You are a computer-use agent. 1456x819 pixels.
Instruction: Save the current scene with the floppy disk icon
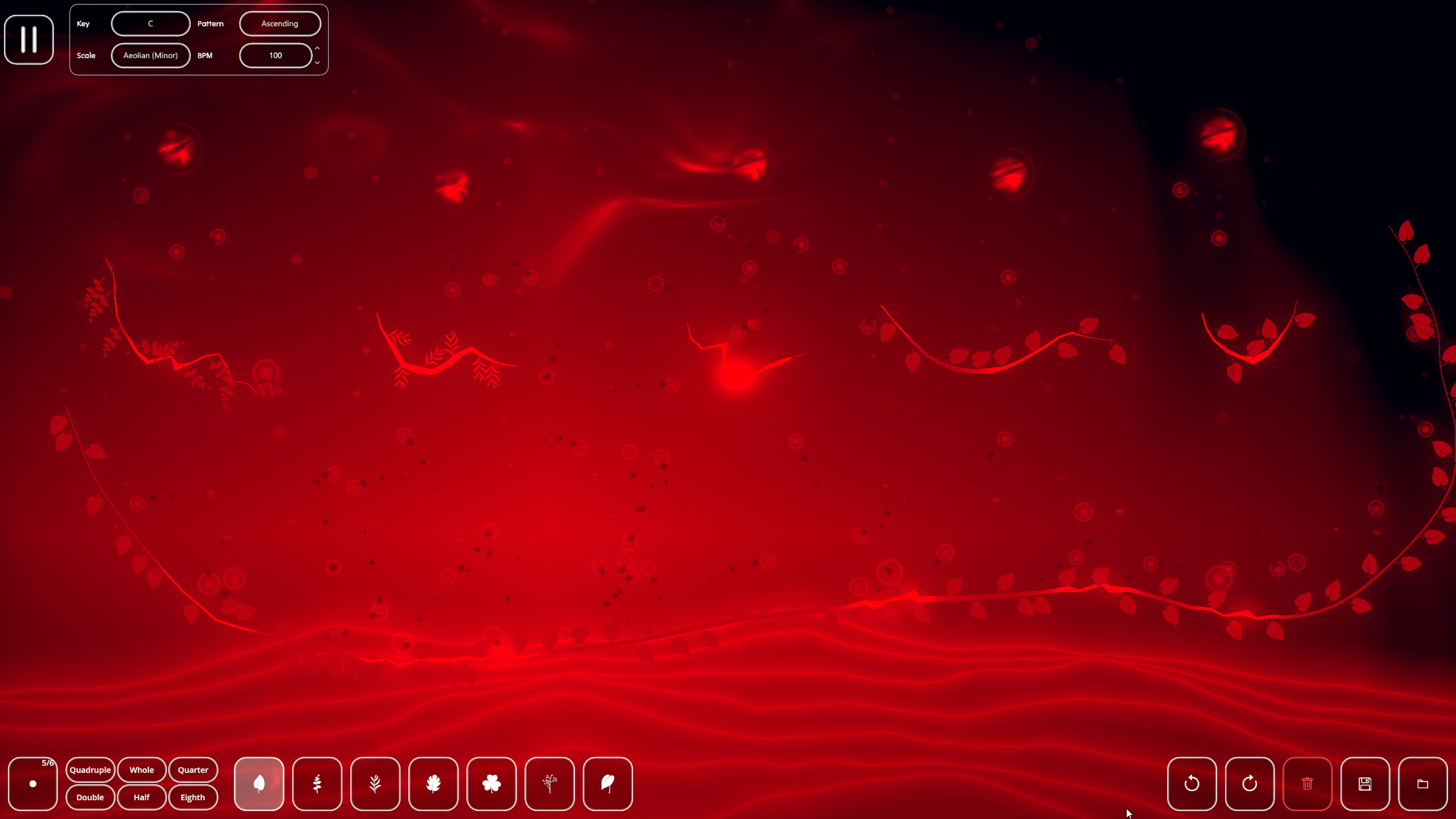pos(1366,784)
